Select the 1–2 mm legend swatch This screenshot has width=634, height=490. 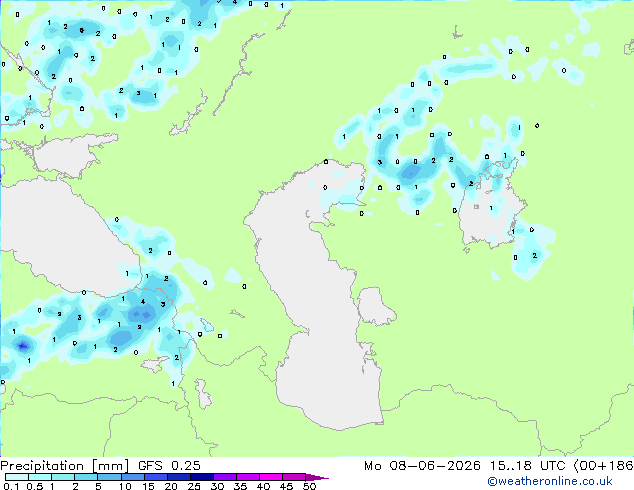point(63,477)
